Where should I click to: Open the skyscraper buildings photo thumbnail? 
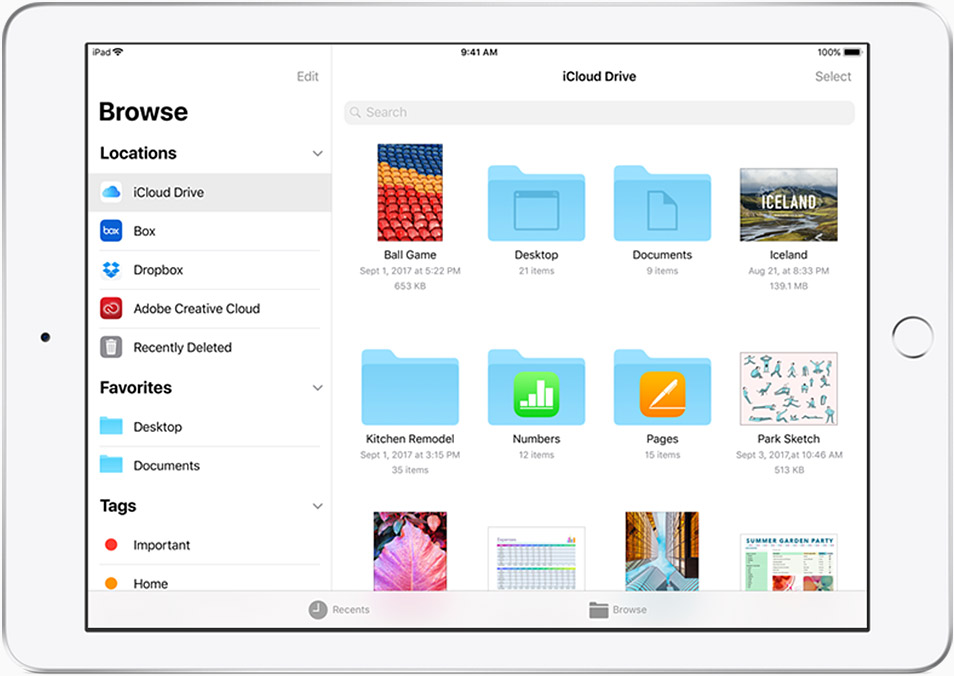[662, 551]
